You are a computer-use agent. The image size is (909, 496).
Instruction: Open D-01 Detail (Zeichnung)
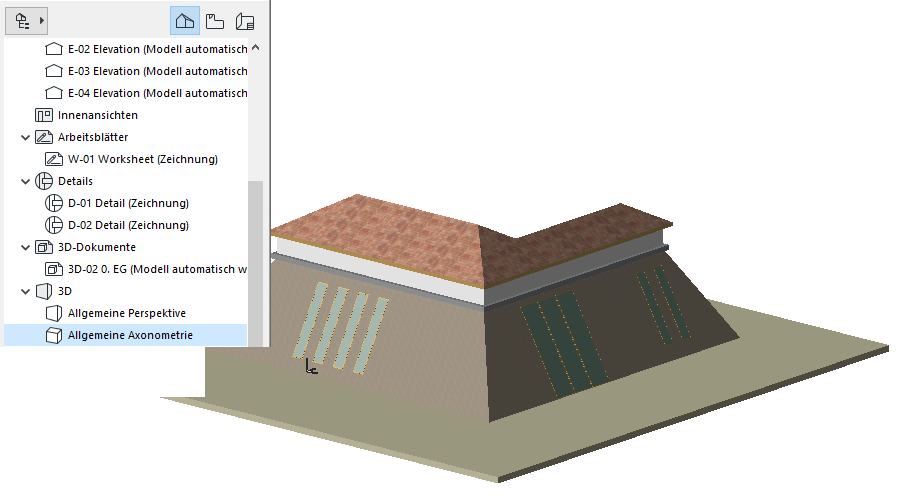coord(128,203)
